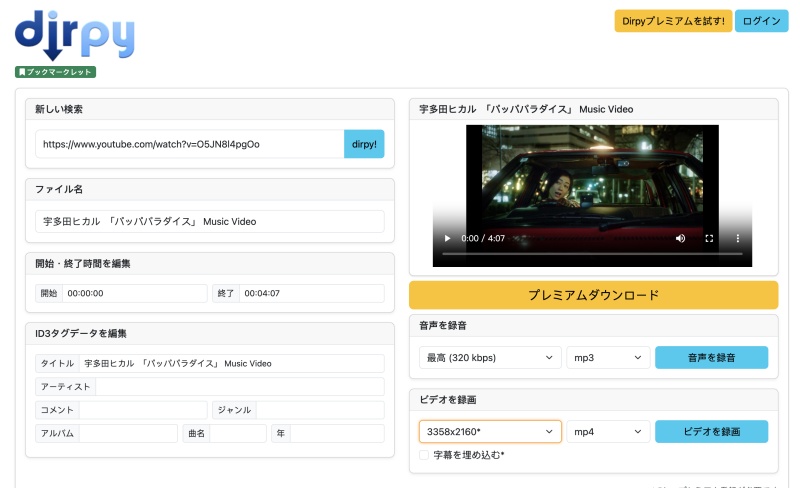This screenshot has height=488, width=800.
Task: Click the ログイン button
Action: click(761, 21)
